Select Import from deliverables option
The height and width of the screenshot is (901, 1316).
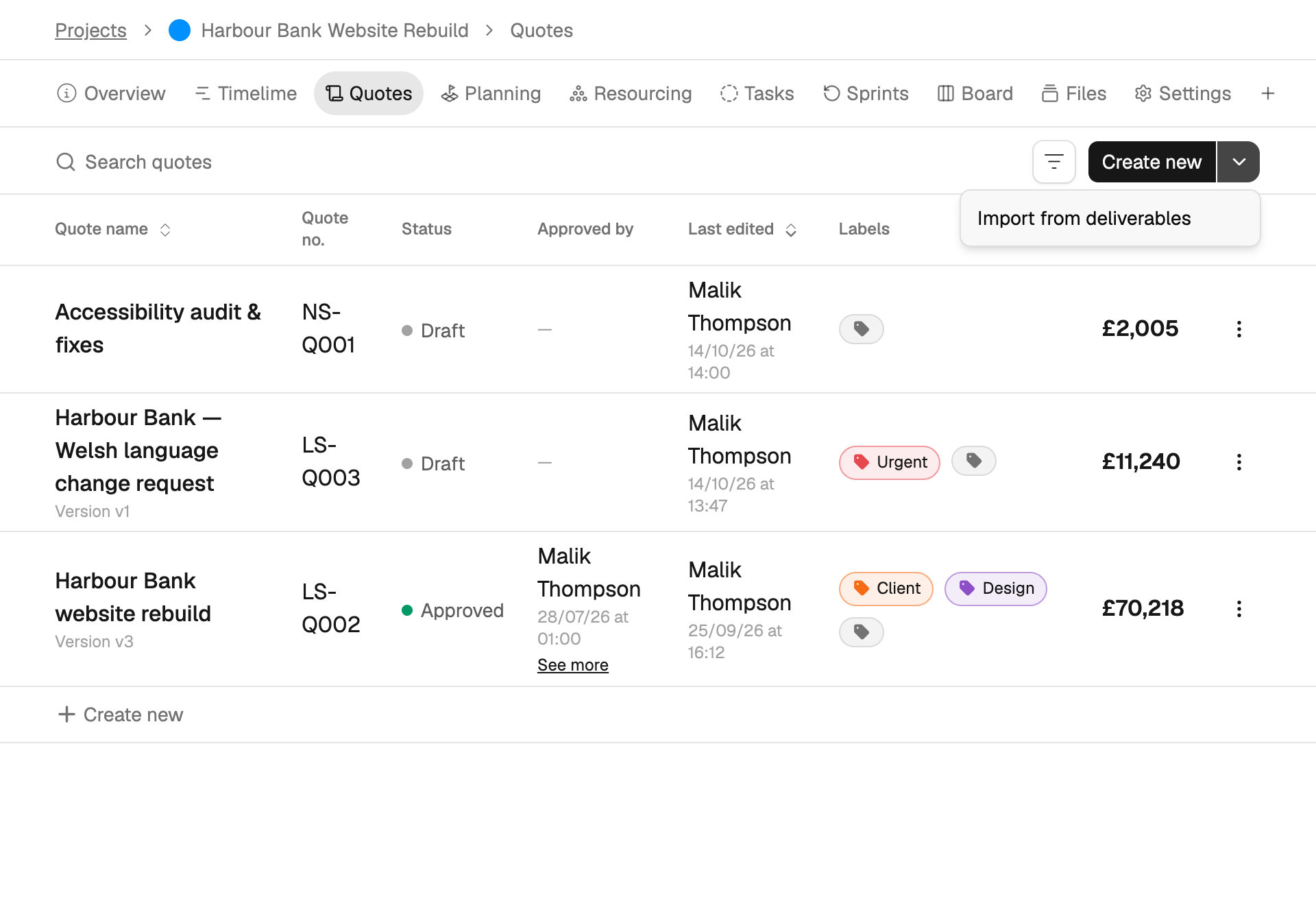tap(1110, 218)
